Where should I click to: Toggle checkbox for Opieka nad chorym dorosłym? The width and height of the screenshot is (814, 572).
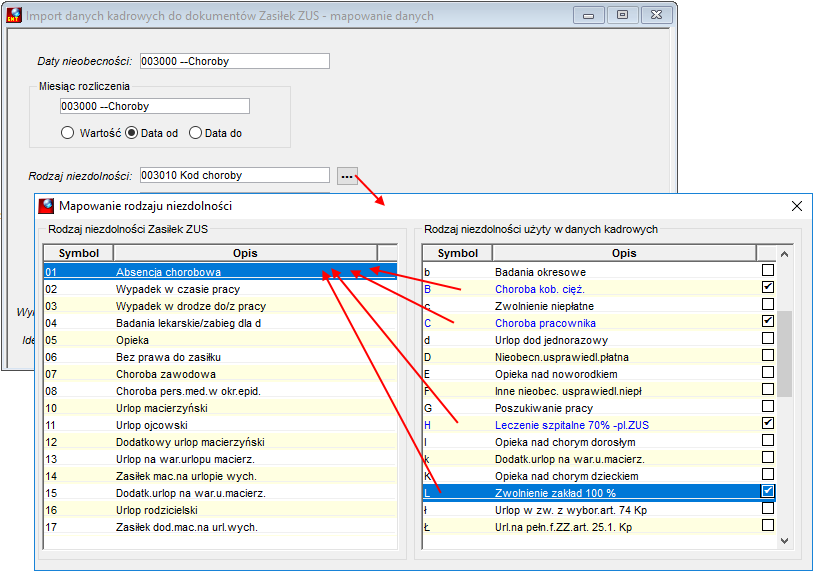768,440
